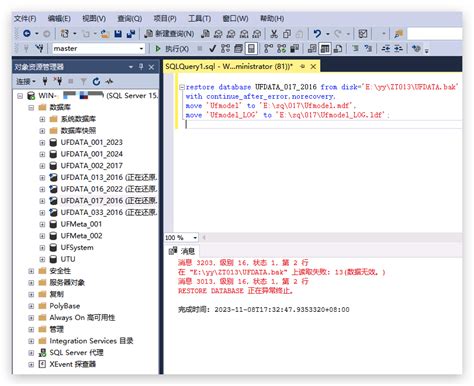Click the Decrease Indent icon
This screenshot has height=386, width=474.
(386, 49)
